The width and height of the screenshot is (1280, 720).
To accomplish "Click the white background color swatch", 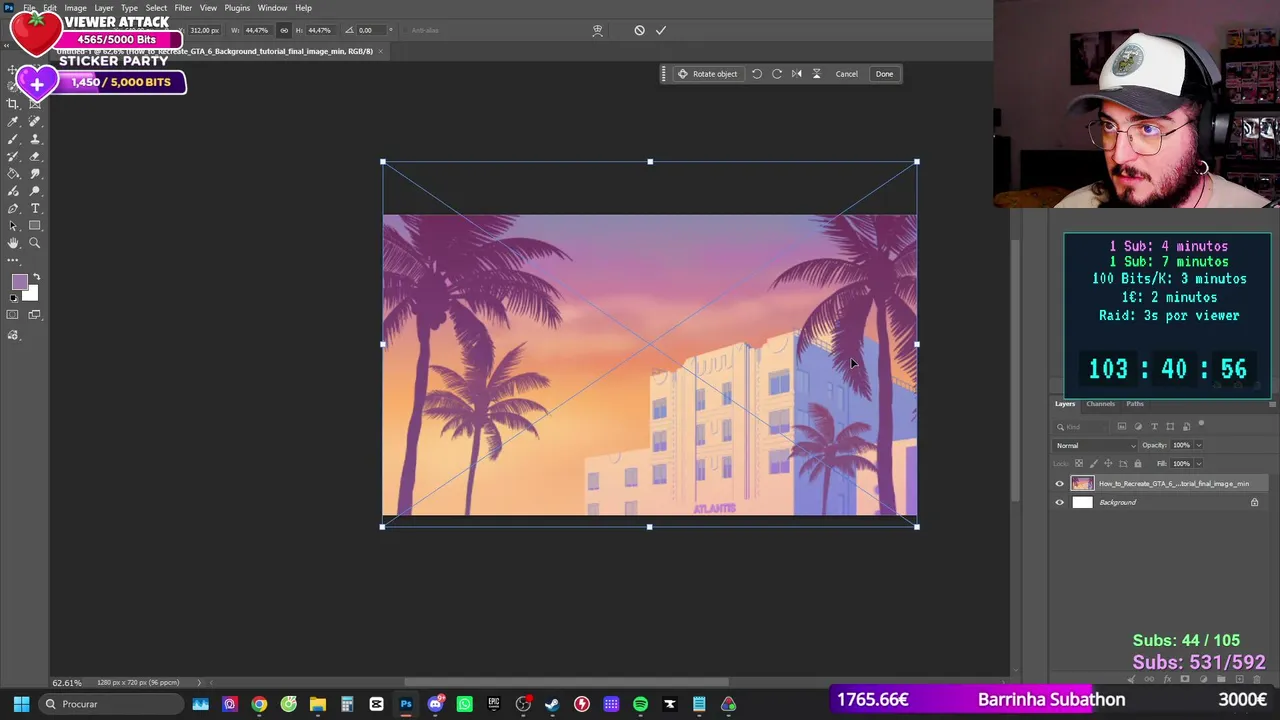I will tap(32, 295).
